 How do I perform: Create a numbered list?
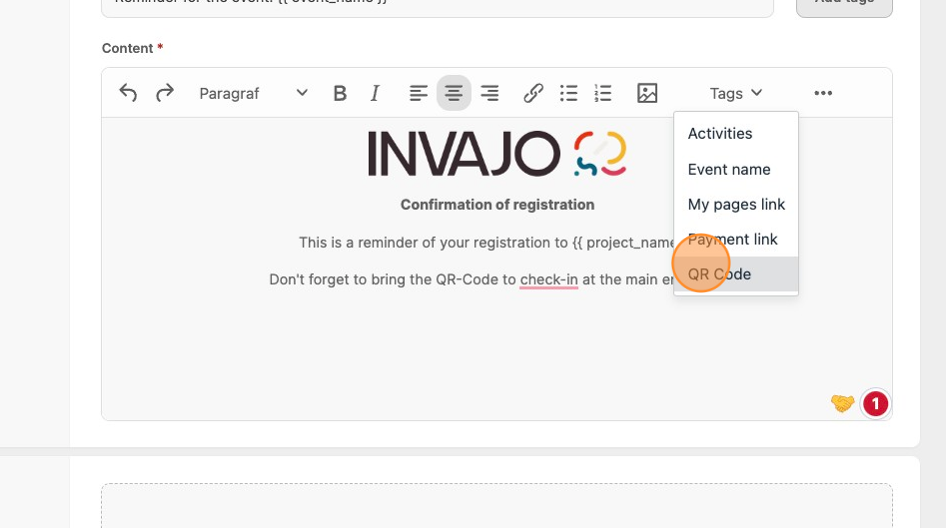click(603, 93)
